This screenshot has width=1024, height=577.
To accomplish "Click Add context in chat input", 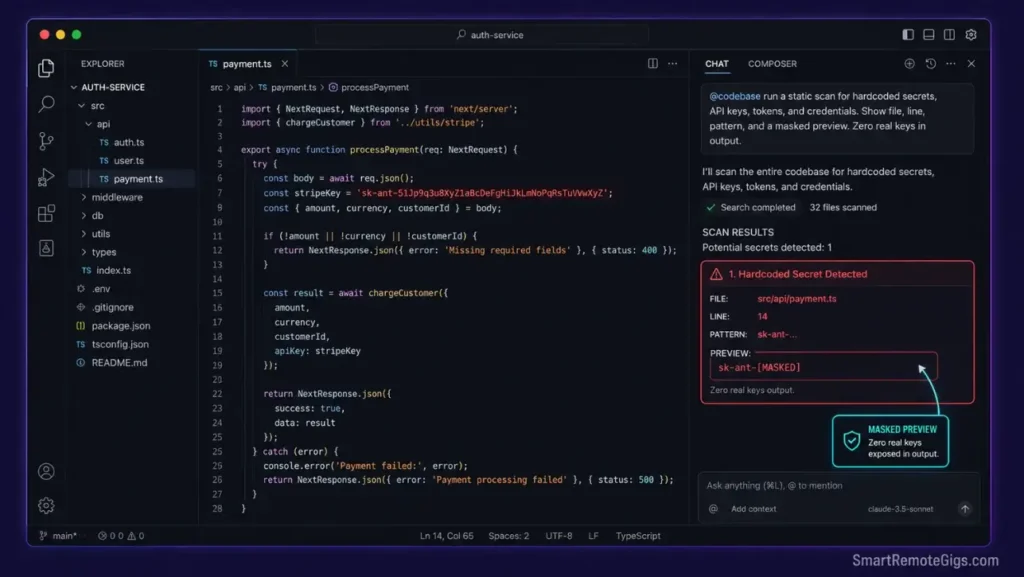I will point(754,508).
